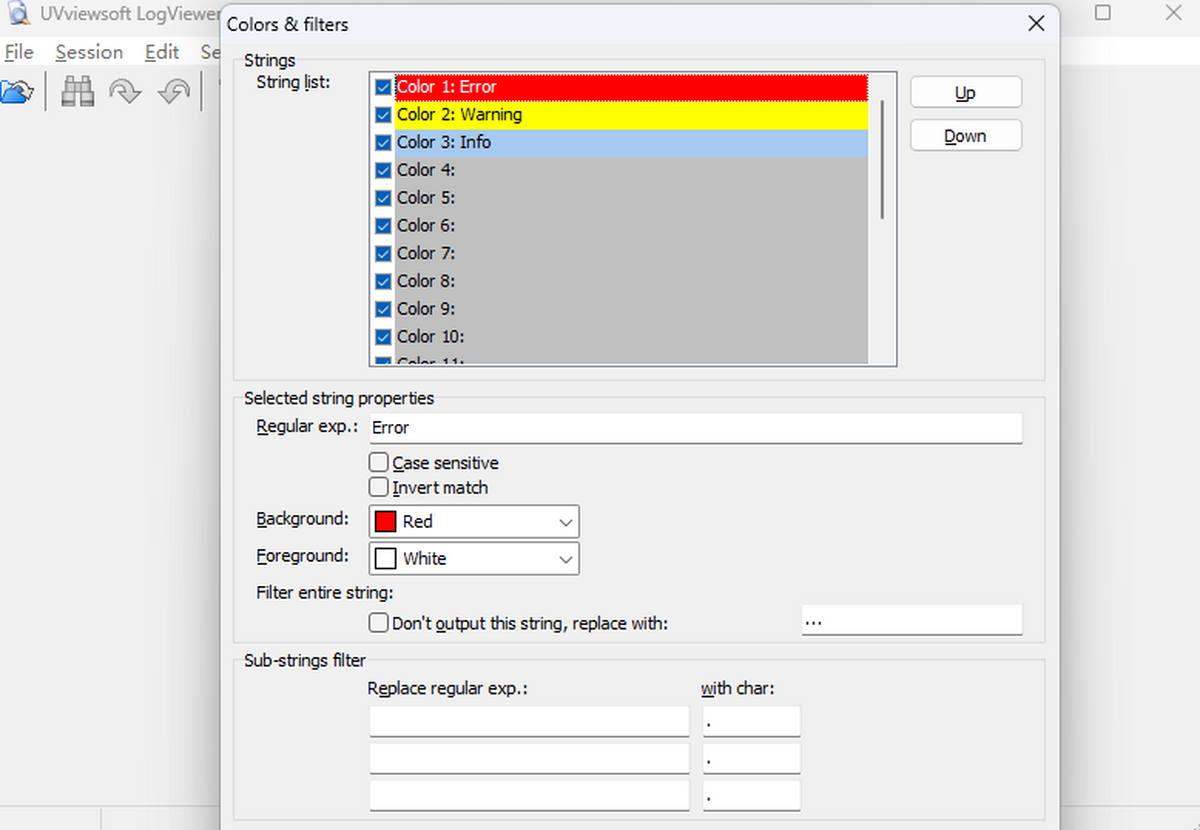The image size is (1200, 830).
Task: Click the Regular exp. input field
Action: [696, 428]
